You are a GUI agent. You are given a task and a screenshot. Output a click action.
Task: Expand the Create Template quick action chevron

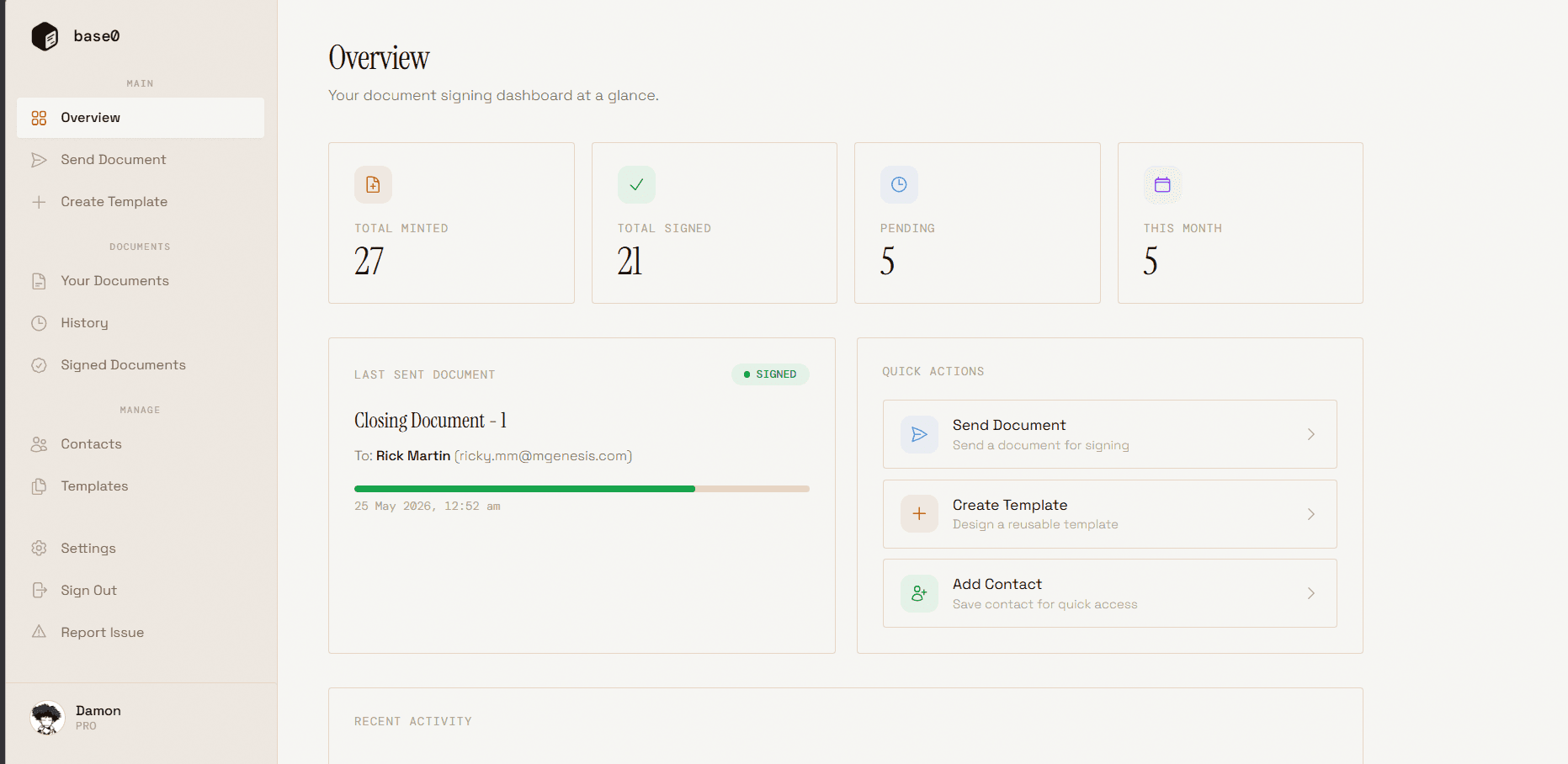[1310, 514]
